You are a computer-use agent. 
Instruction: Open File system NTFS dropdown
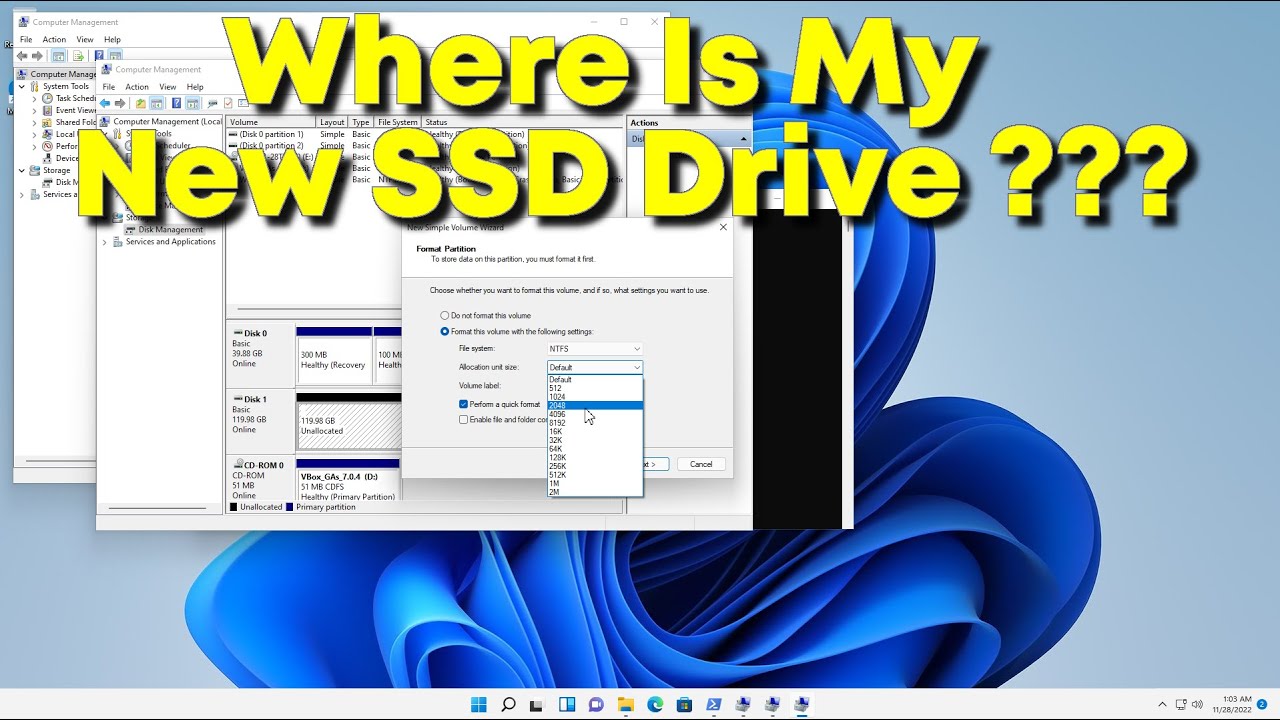coord(595,348)
